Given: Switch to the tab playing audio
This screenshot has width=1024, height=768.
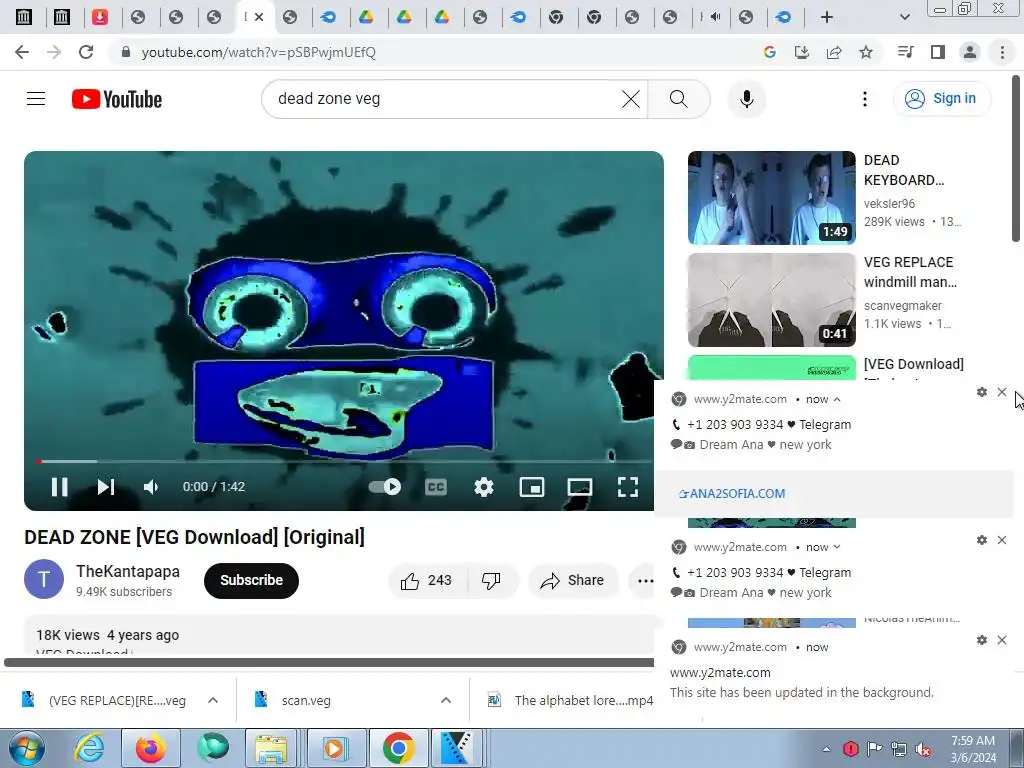Looking at the screenshot, I should pos(711,17).
